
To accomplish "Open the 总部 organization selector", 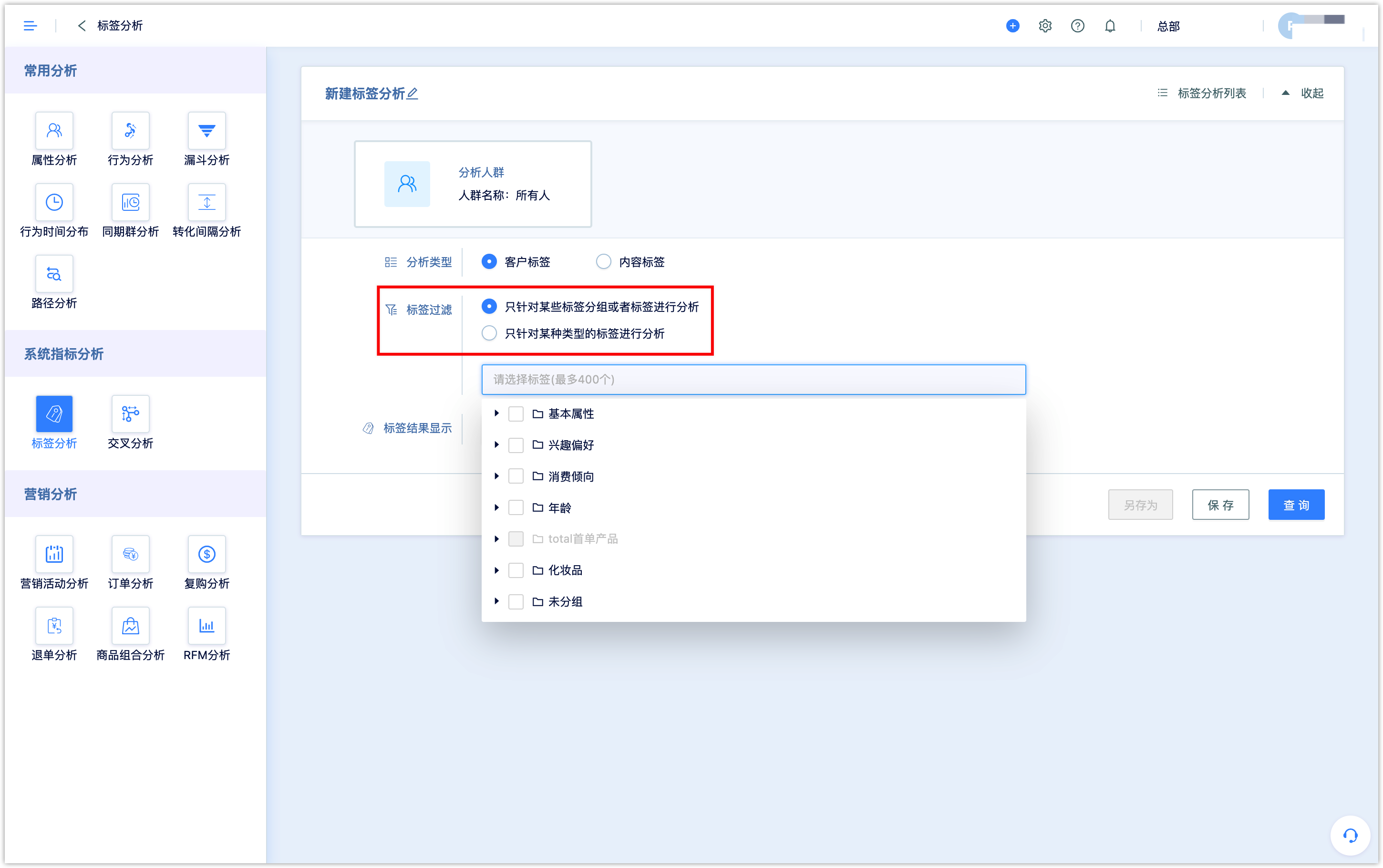I will point(1168,26).
